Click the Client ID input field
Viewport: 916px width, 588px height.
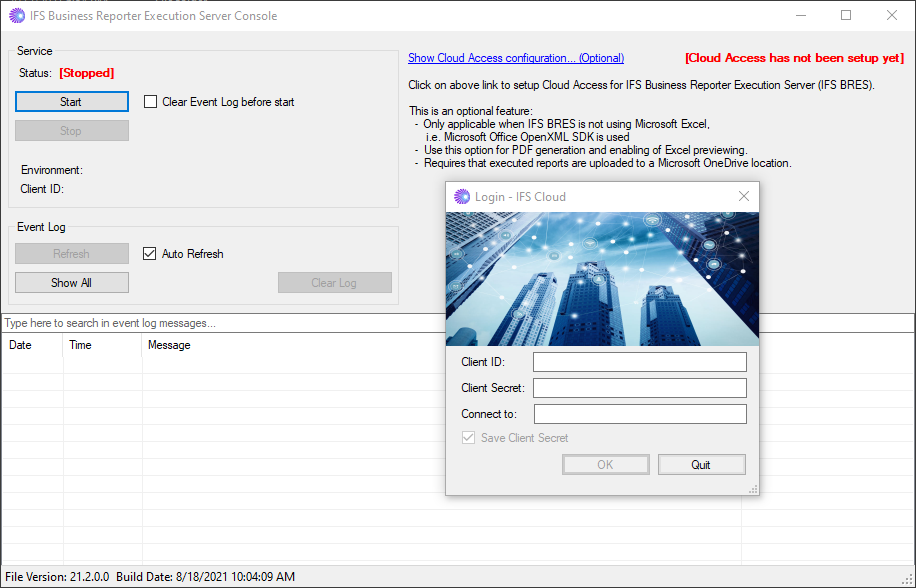click(x=639, y=361)
